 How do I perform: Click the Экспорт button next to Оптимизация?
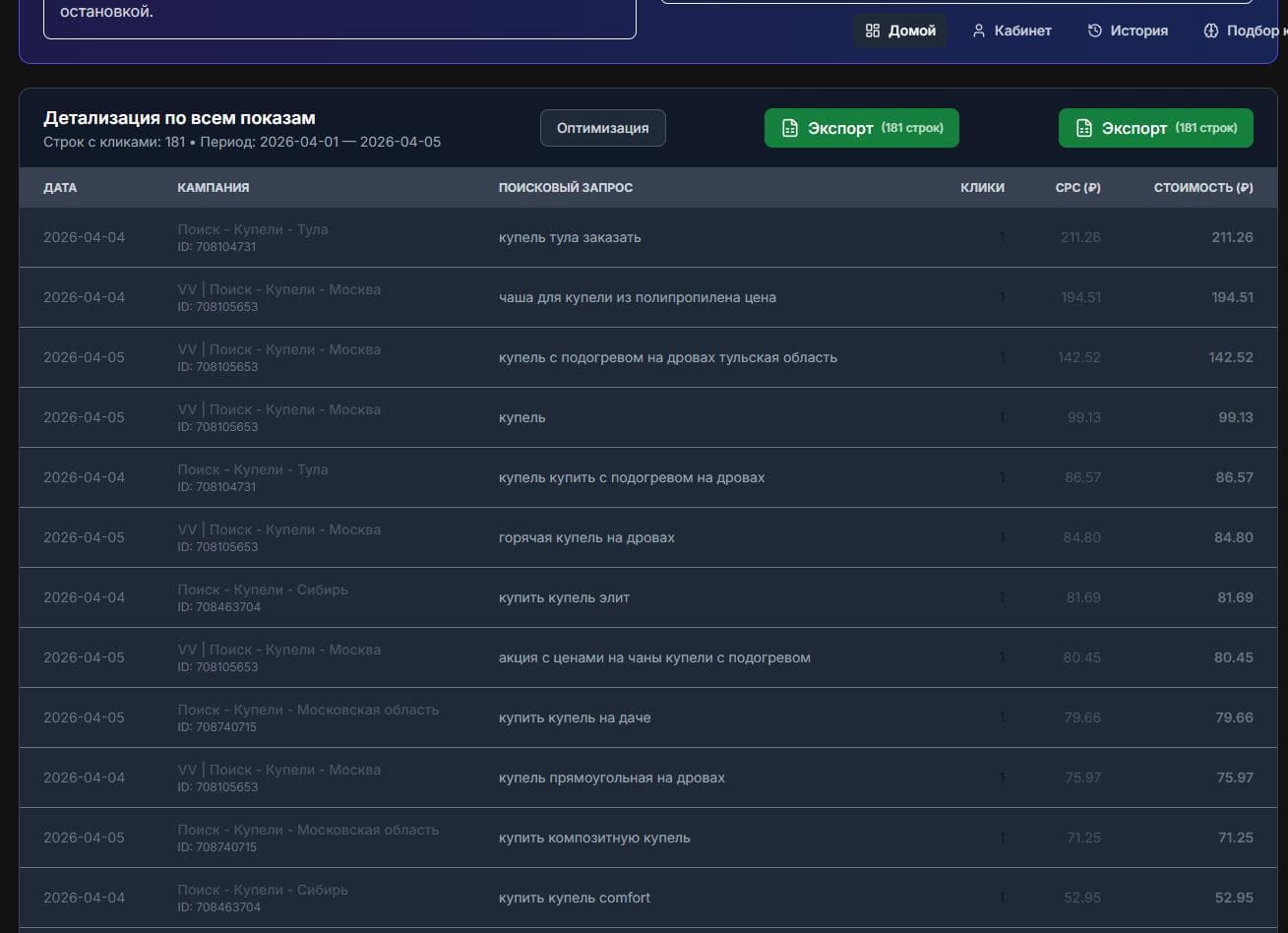click(861, 128)
